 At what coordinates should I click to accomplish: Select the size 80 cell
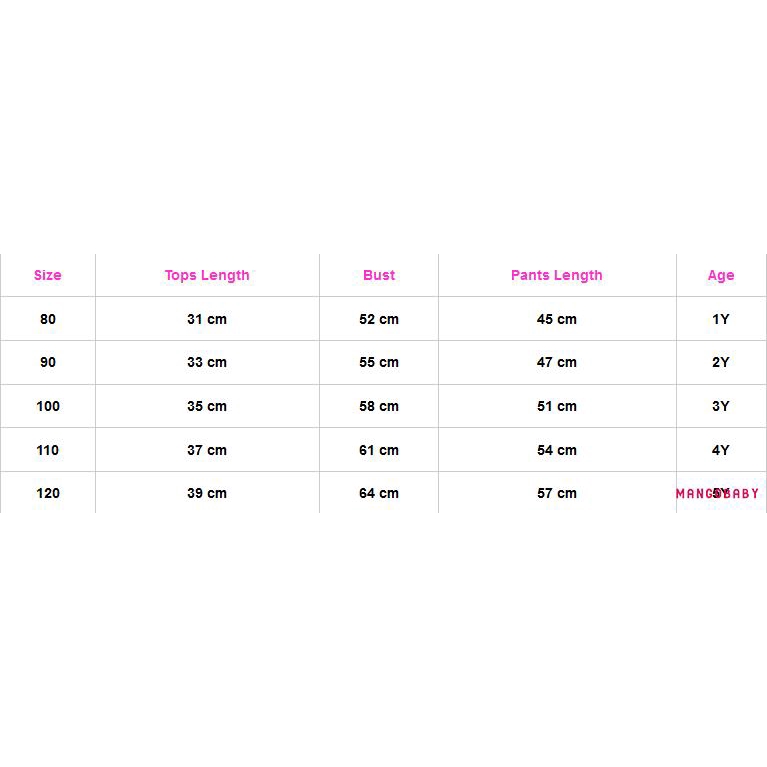(47, 319)
